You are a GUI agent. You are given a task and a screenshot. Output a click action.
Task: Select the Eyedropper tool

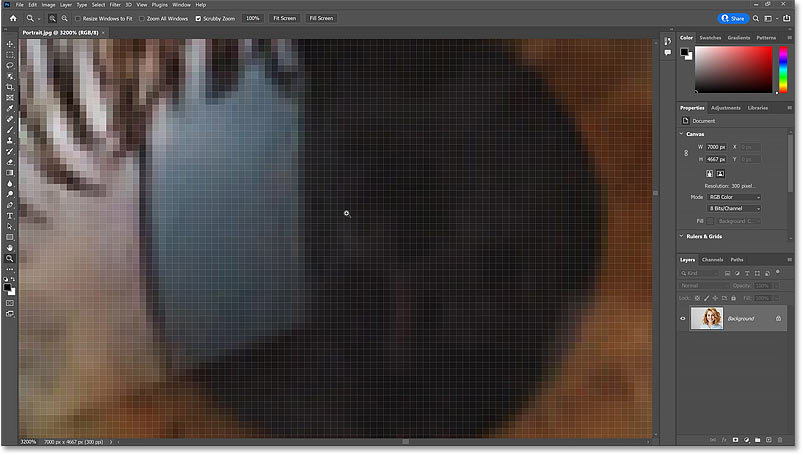[10, 108]
